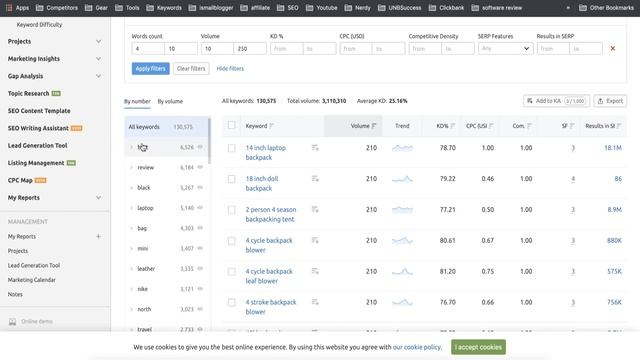Expand the Marketing Insights section
The width and height of the screenshot is (640, 360).
pos(98,59)
